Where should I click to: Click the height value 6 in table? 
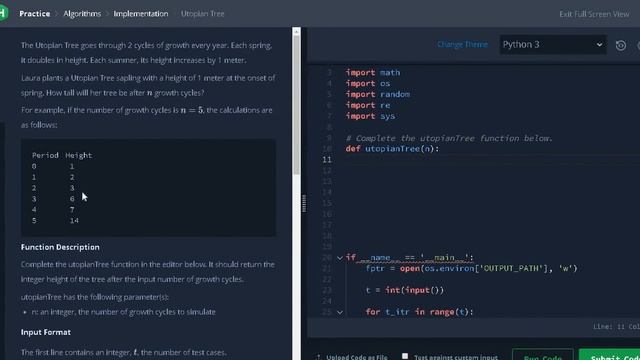point(72,199)
